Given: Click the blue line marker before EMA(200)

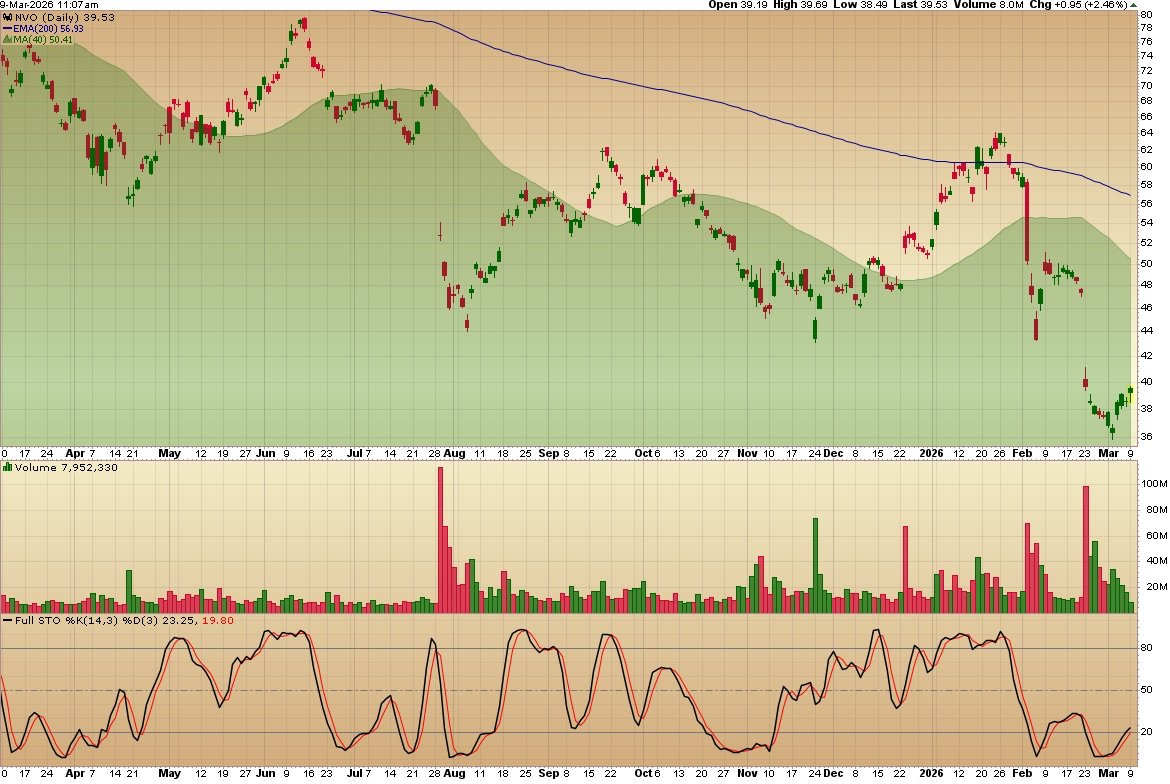Looking at the screenshot, I should pyautogui.click(x=7, y=28).
